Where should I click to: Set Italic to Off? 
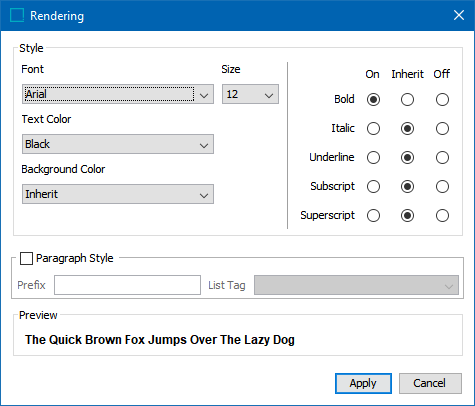click(x=442, y=128)
